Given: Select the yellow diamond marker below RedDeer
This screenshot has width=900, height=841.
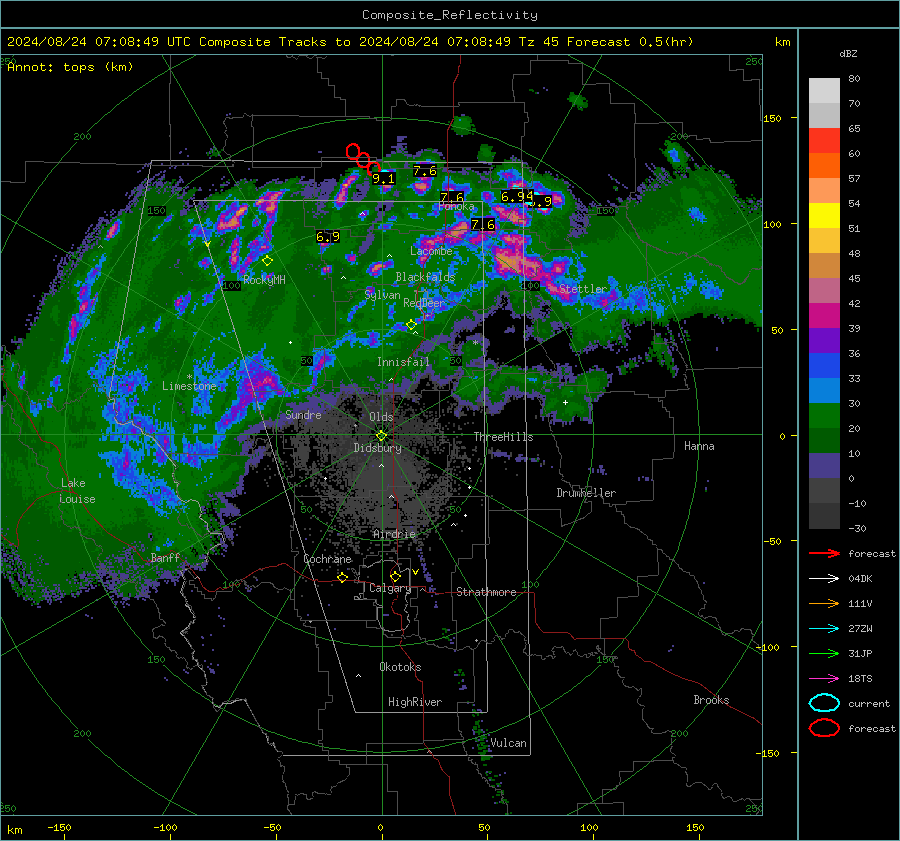Looking at the screenshot, I should (x=411, y=325).
